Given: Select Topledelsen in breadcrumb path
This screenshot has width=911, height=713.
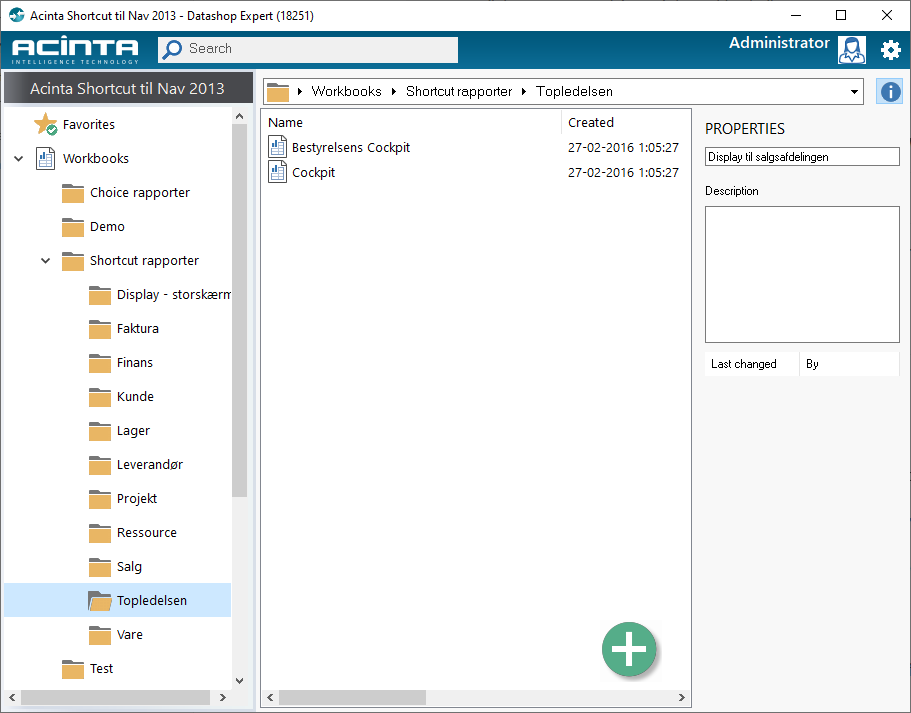Looking at the screenshot, I should coord(574,91).
